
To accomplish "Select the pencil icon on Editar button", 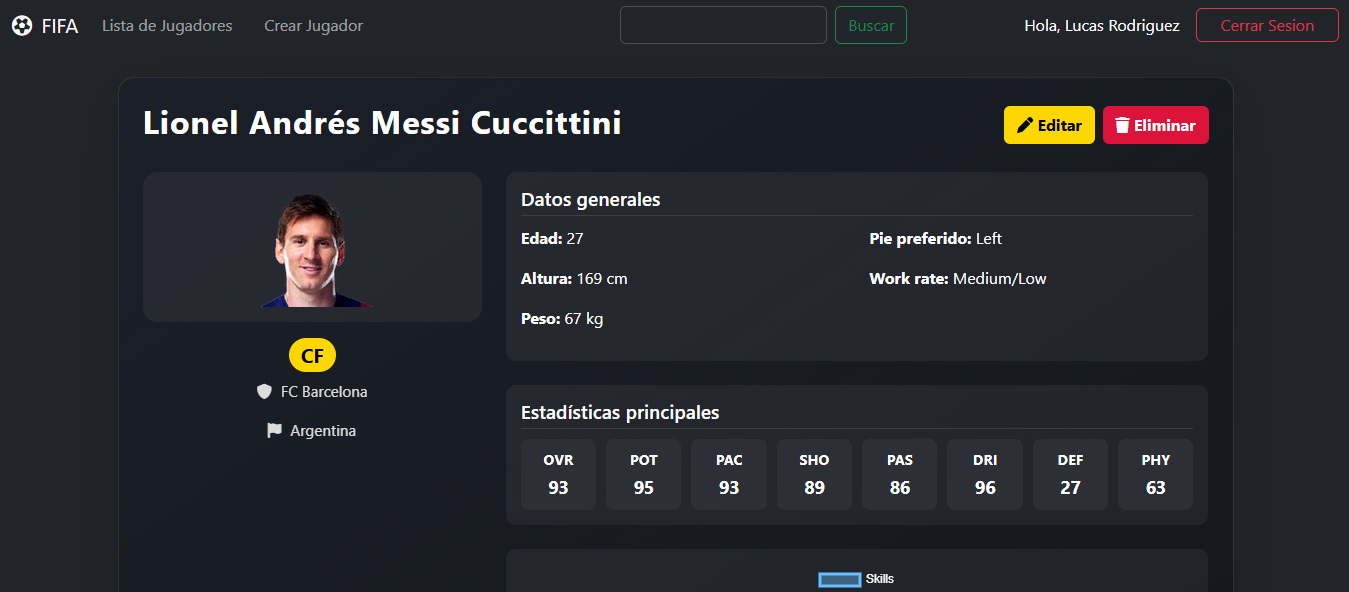I will point(1024,124).
